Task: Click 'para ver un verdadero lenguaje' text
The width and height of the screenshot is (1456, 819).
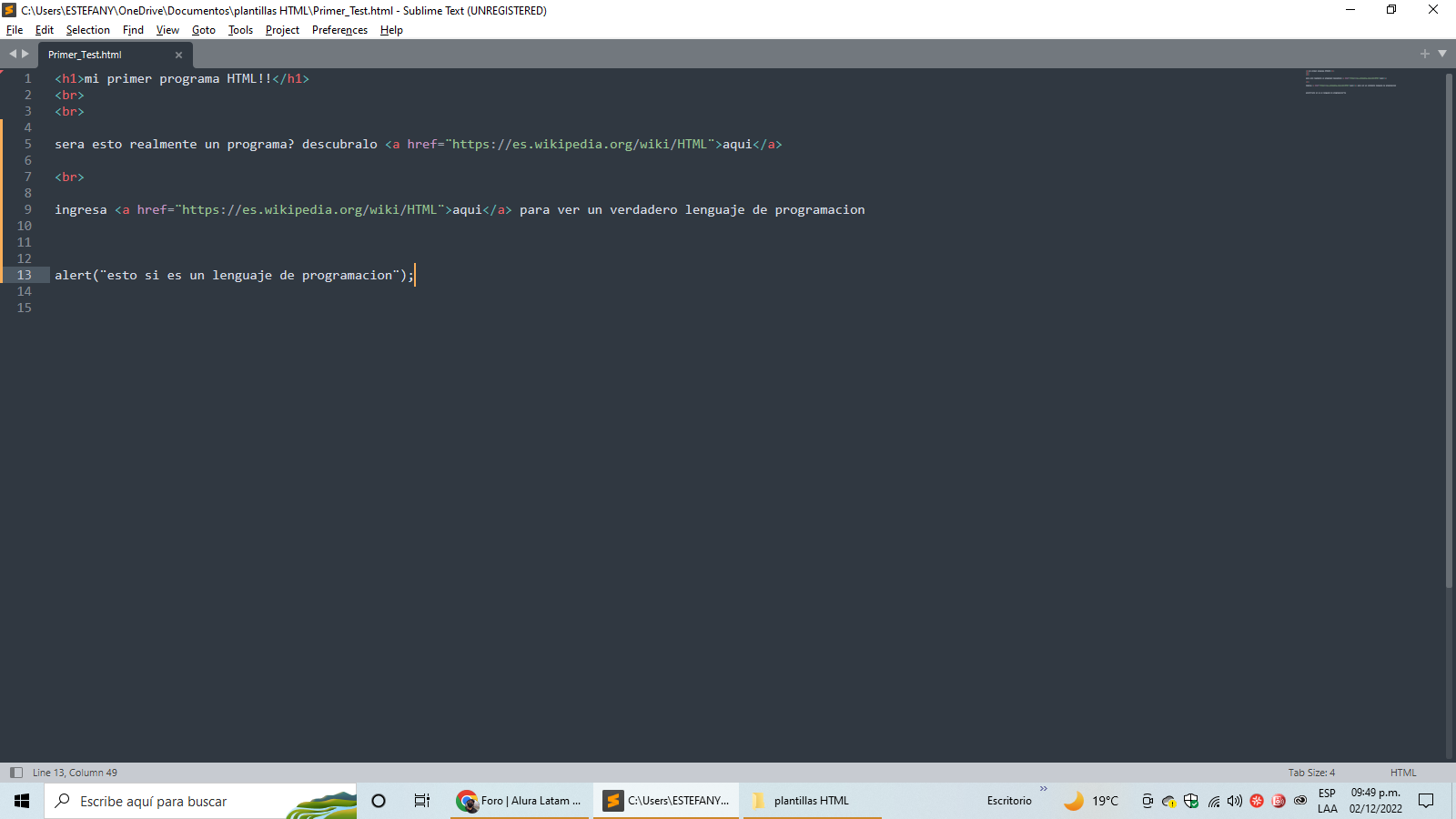Action: pyautogui.click(x=632, y=209)
